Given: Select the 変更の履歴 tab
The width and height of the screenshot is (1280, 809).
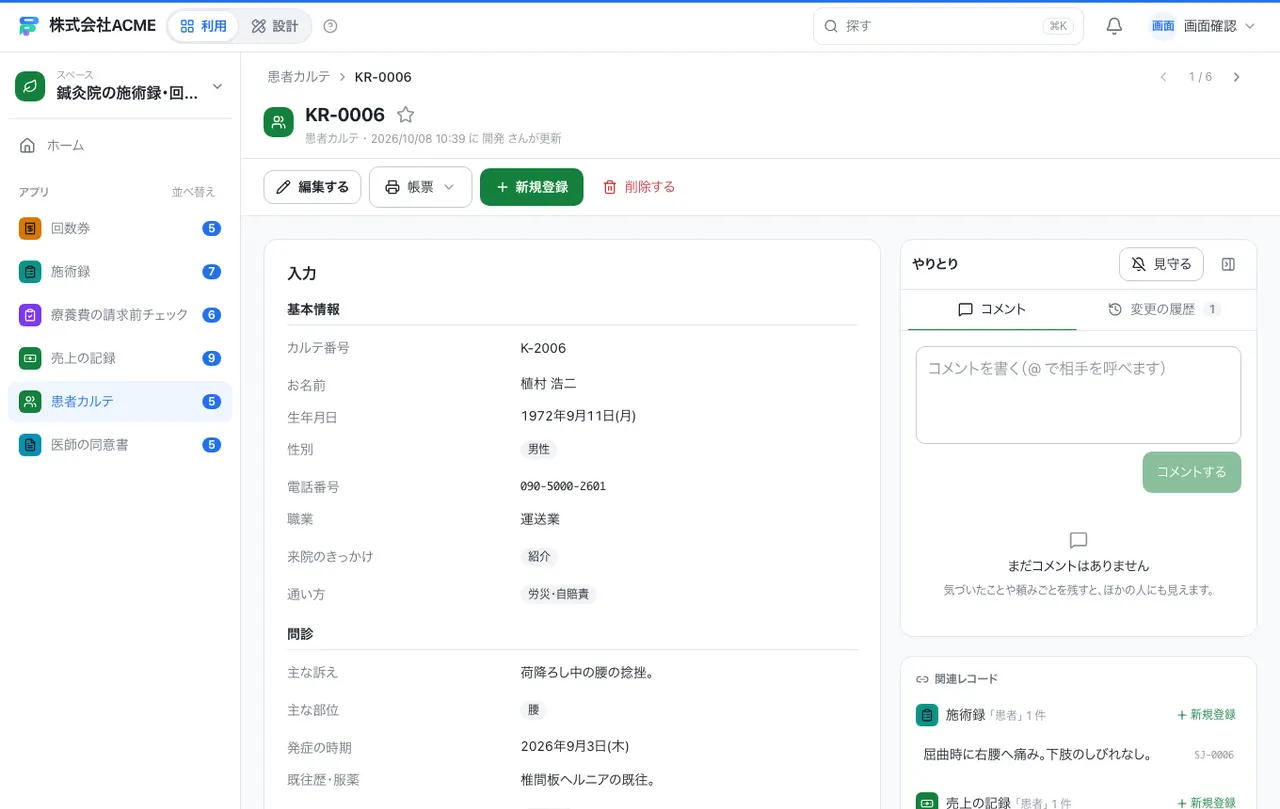Looking at the screenshot, I should [1164, 310].
